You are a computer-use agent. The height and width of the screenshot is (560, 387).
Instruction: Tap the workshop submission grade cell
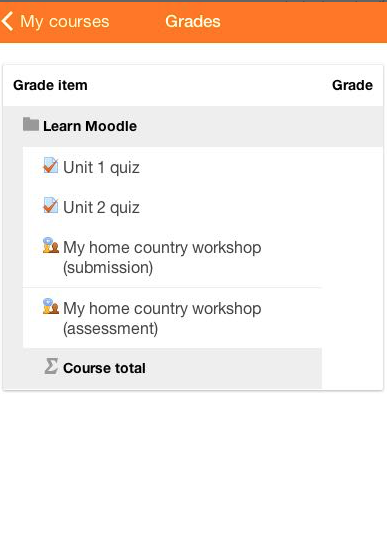click(x=352, y=257)
